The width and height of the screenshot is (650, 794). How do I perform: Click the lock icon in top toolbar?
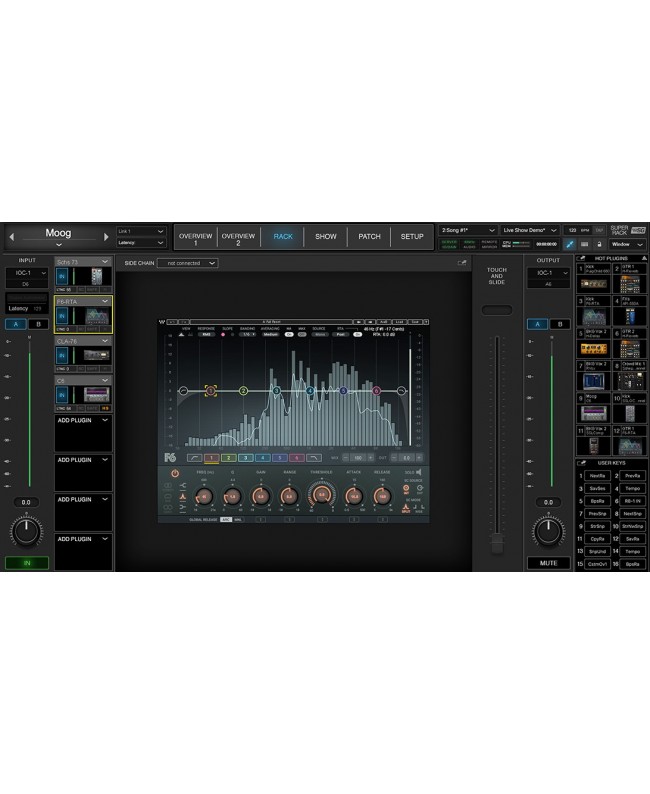pos(599,244)
